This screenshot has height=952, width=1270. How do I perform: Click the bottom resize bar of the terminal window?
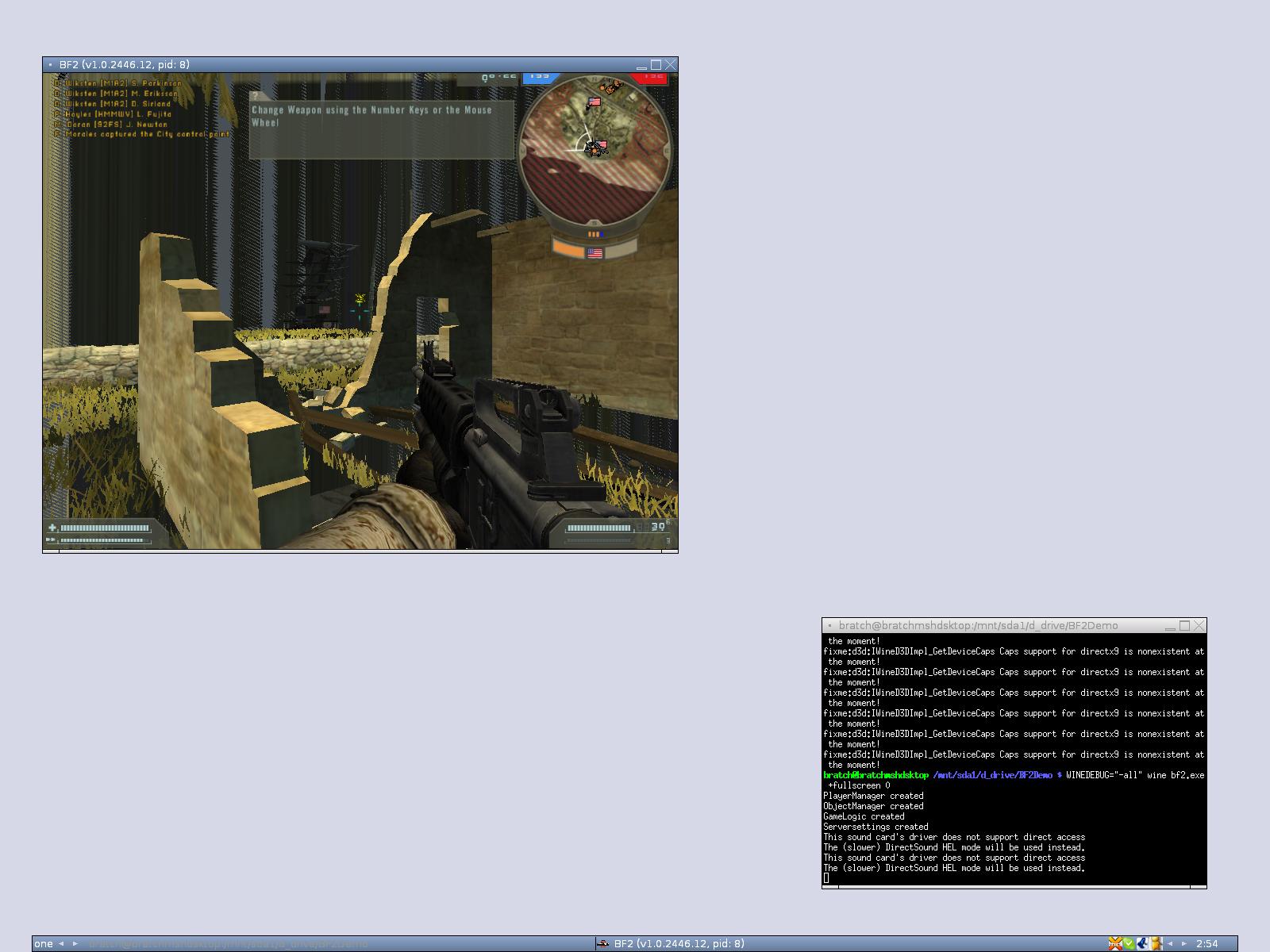coord(1014,886)
